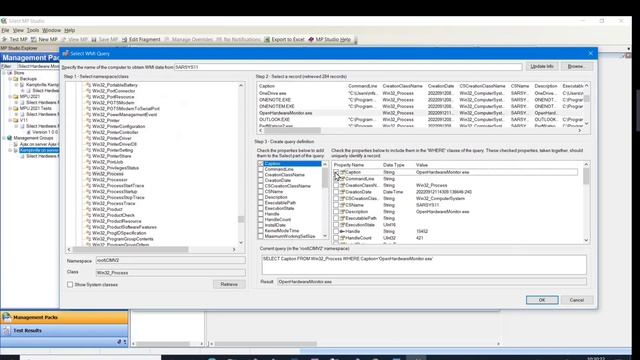
Task: Click the Export to Excel toolbar icon
Action: click(267, 40)
